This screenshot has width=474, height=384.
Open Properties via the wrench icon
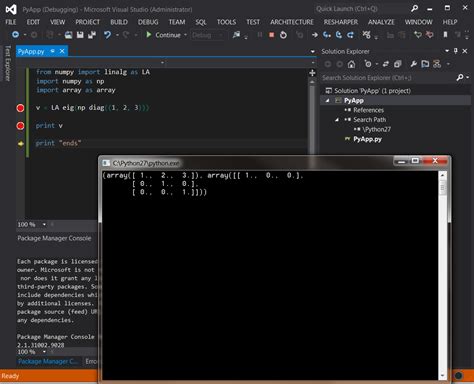tap(414, 64)
